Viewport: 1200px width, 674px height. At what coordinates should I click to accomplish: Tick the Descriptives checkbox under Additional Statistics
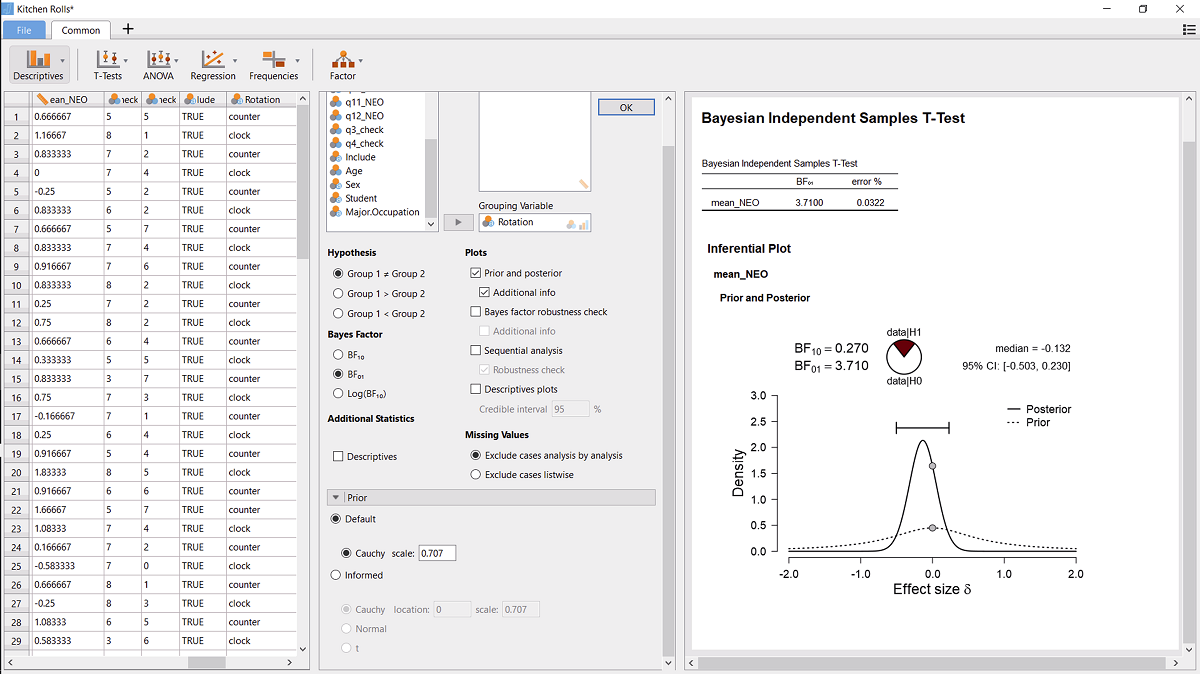(x=339, y=457)
